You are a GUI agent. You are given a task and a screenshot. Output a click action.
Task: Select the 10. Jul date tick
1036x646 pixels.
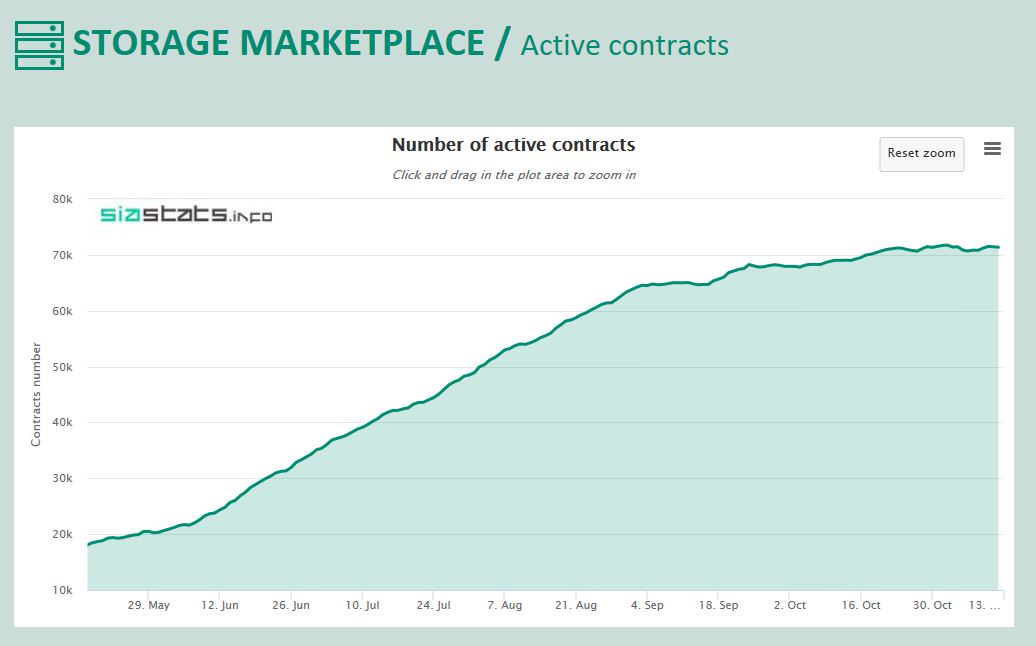click(x=362, y=605)
